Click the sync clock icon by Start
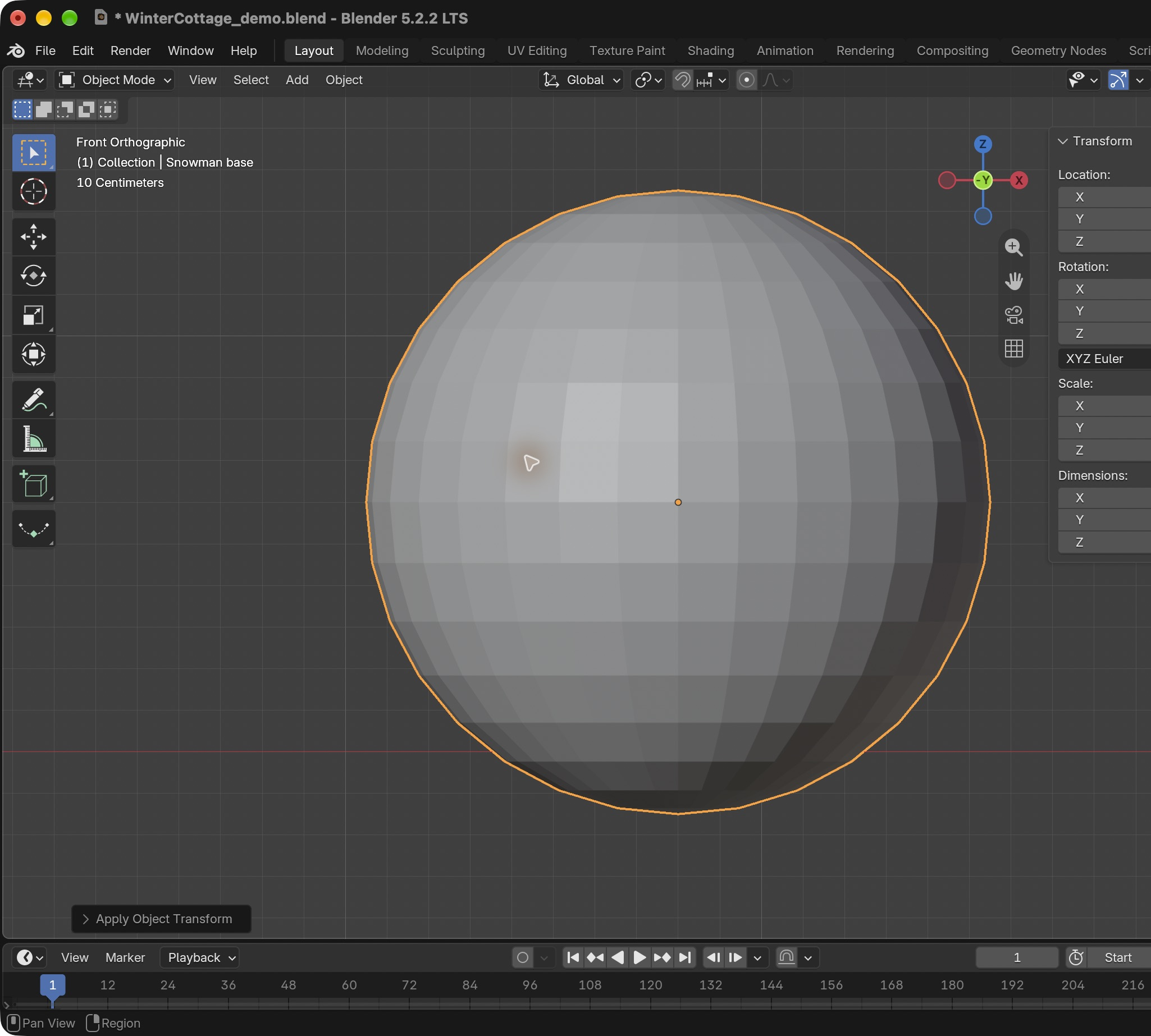 pyautogui.click(x=1076, y=957)
